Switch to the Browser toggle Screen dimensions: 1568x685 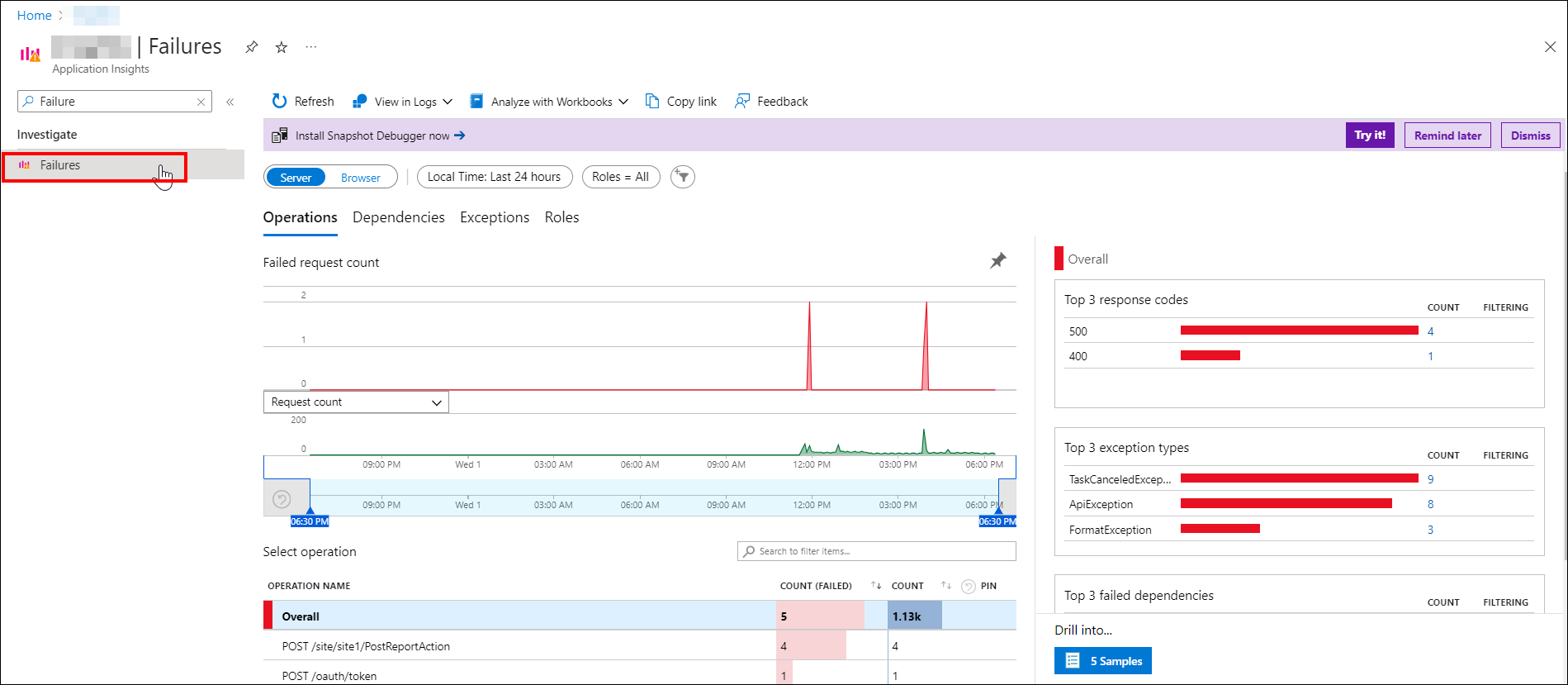tap(361, 178)
